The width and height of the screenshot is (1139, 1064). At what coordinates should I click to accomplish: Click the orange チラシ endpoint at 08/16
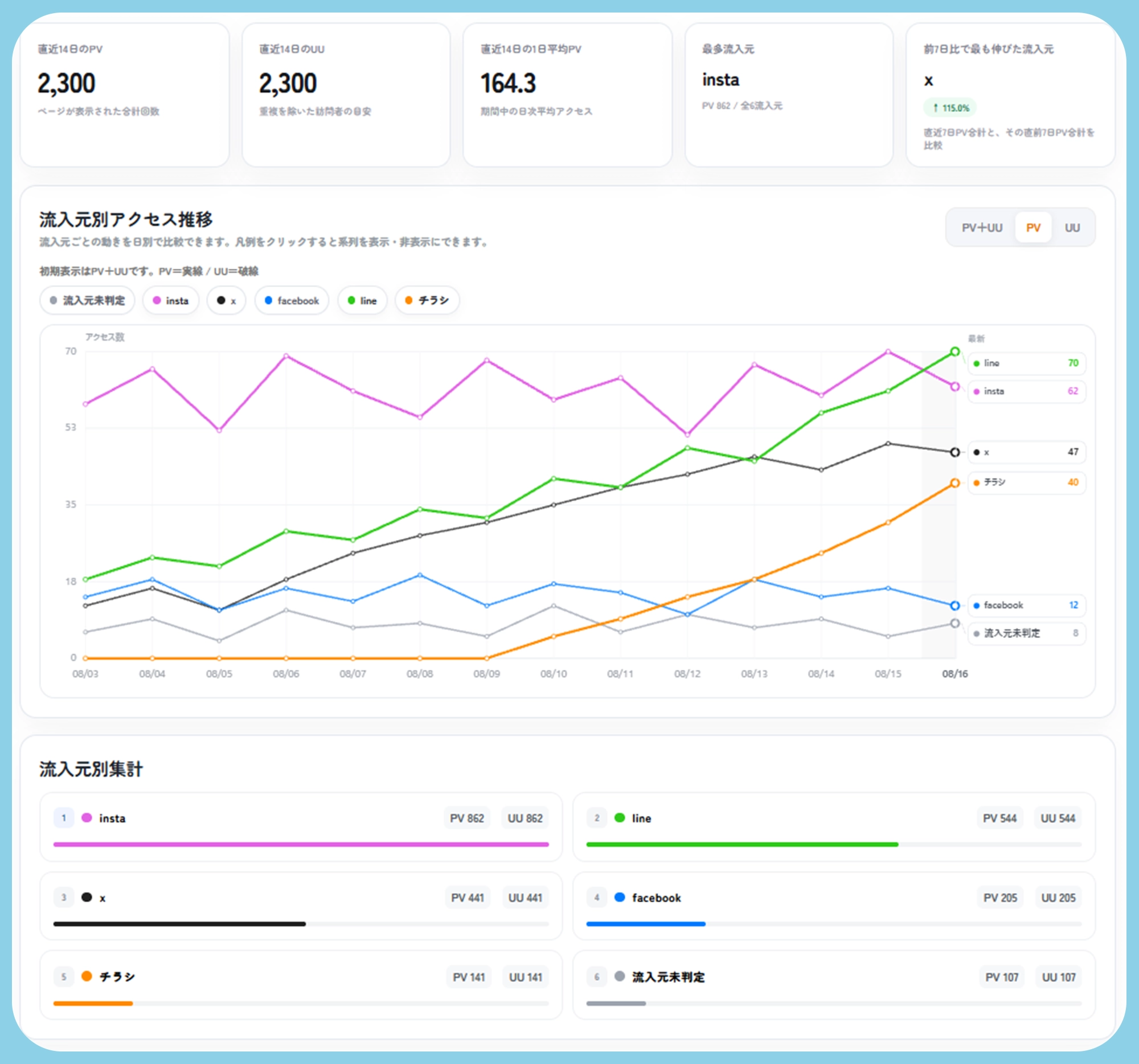954,483
